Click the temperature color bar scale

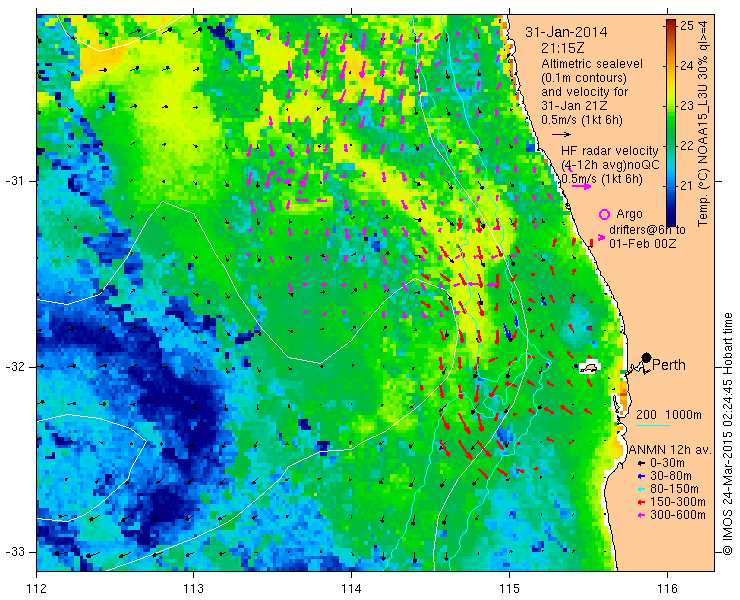tap(671, 123)
